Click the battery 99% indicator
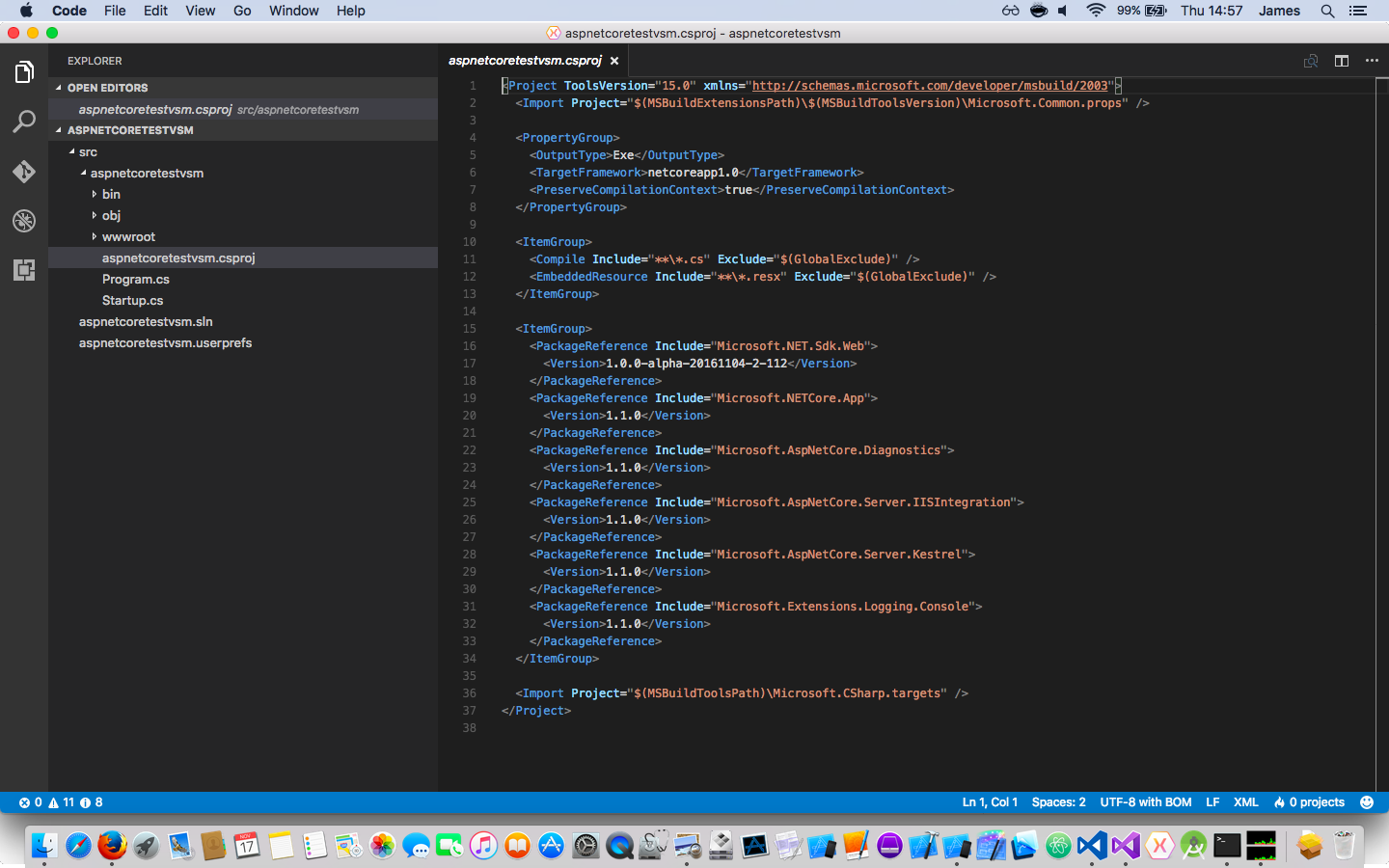 pos(1142,11)
